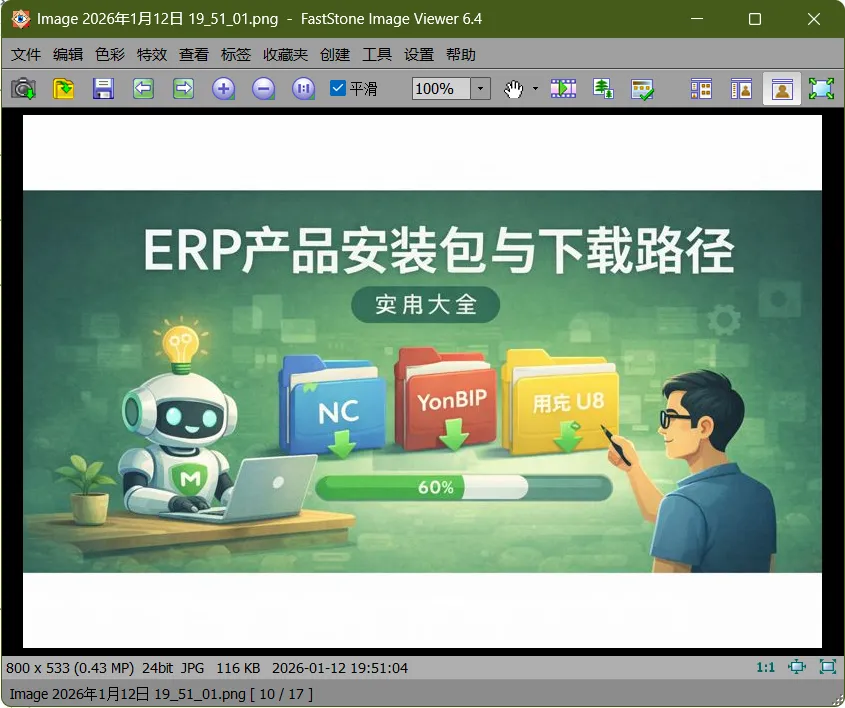Open the 收藏夹 menu
Screen dimensions: 845x708
coord(286,54)
